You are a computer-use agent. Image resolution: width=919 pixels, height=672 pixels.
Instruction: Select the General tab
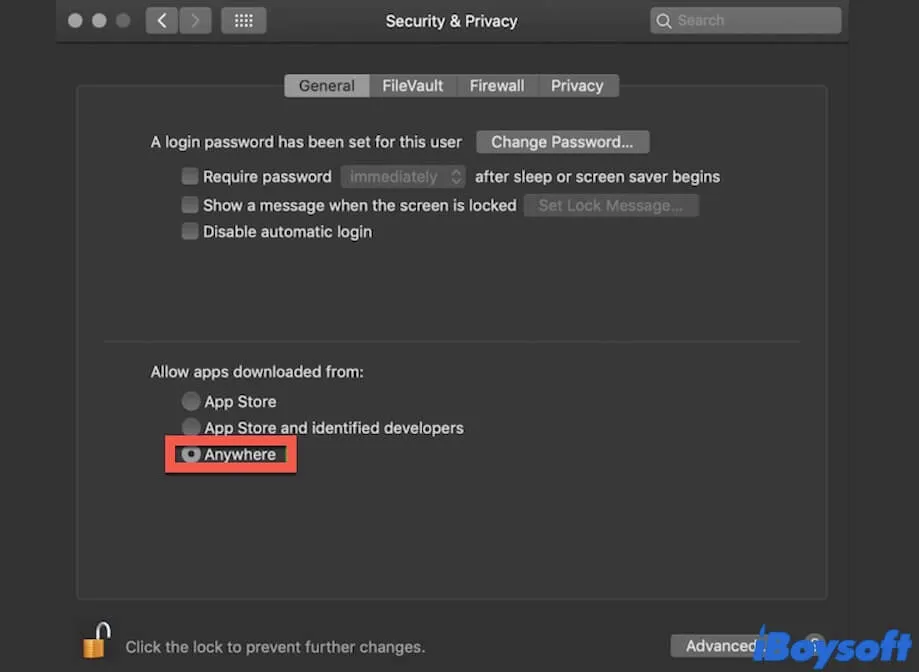click(326, 86)
